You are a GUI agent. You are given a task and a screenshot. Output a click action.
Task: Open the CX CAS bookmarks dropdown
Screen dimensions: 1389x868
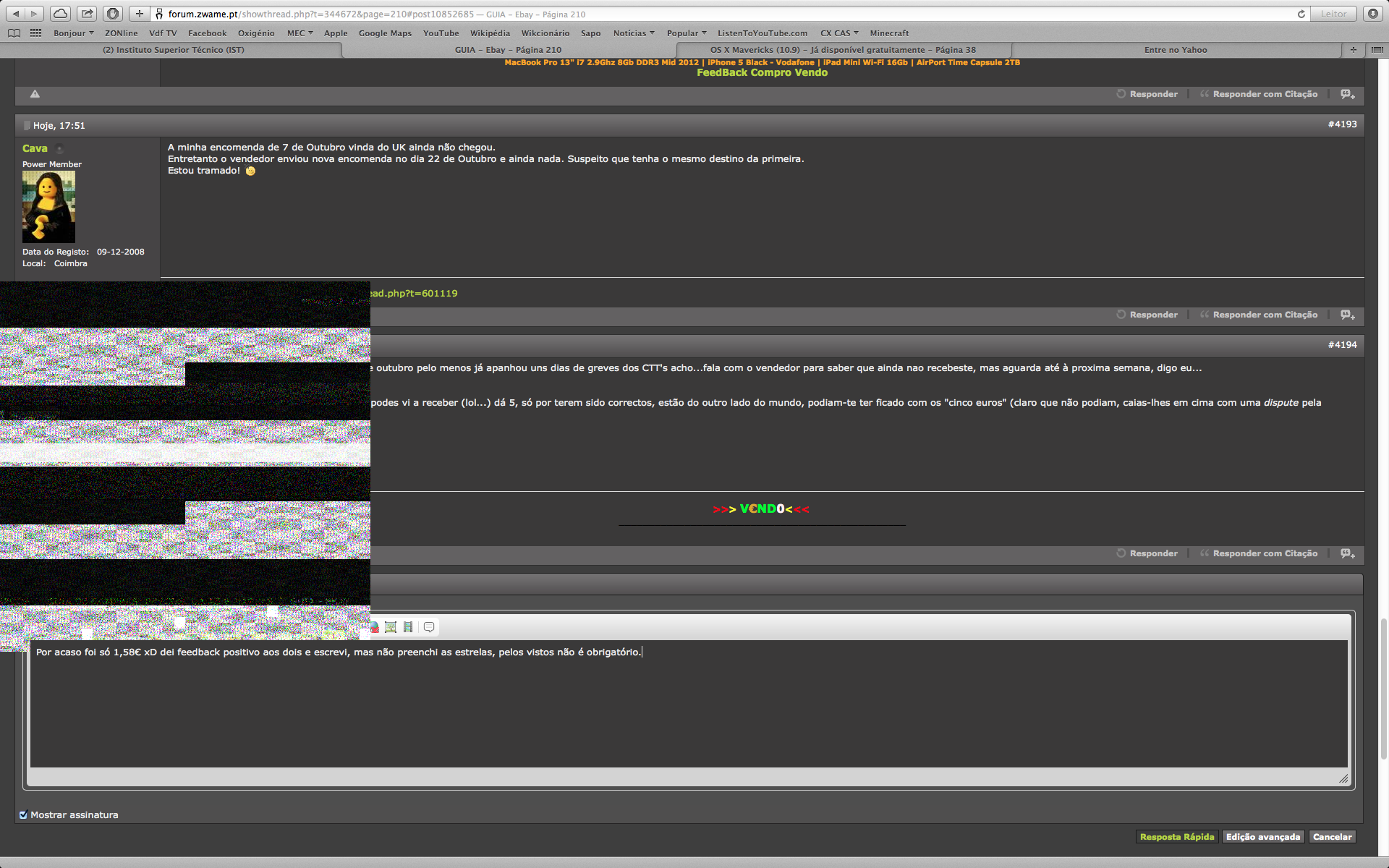[x=839, y=33]
